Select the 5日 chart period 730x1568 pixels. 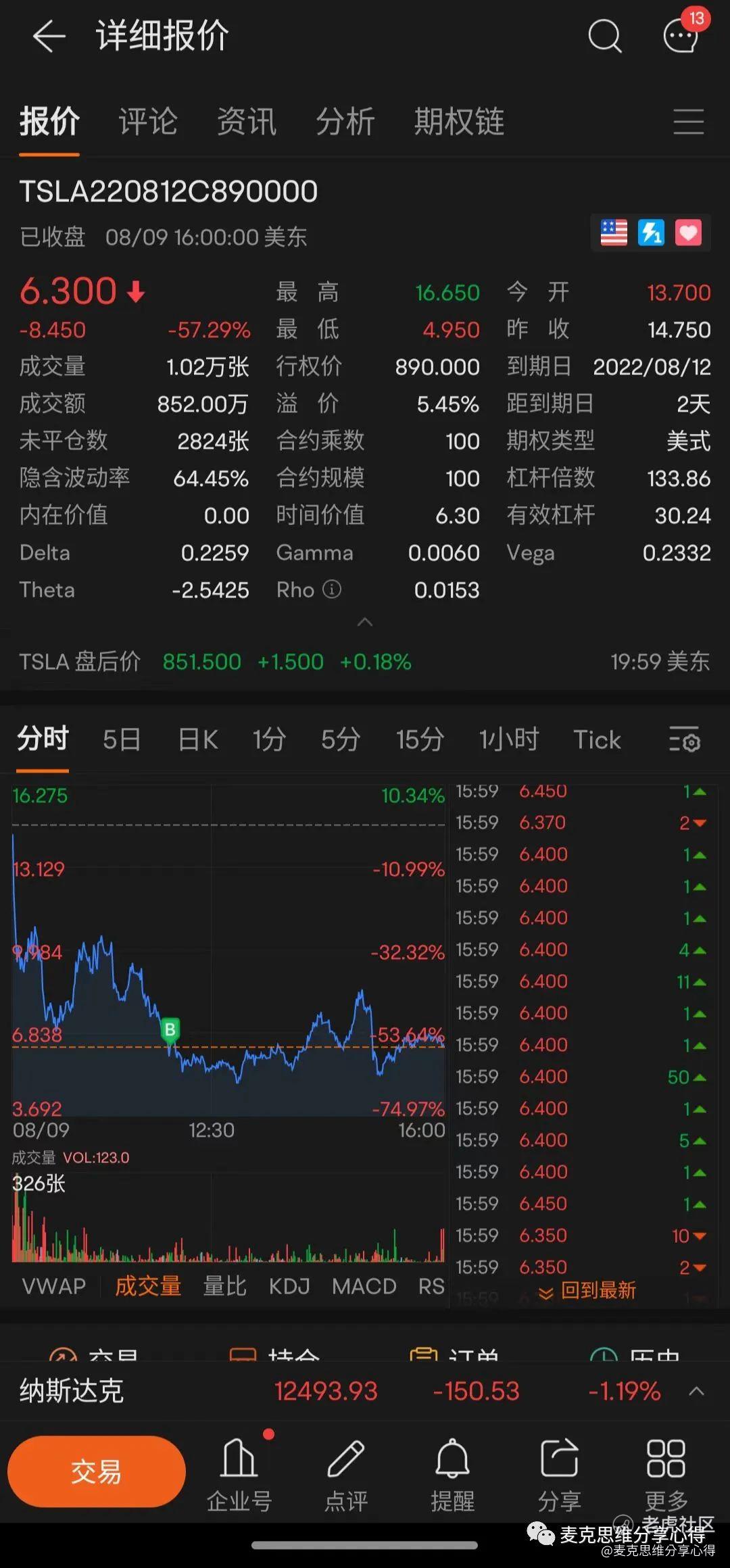122,739
